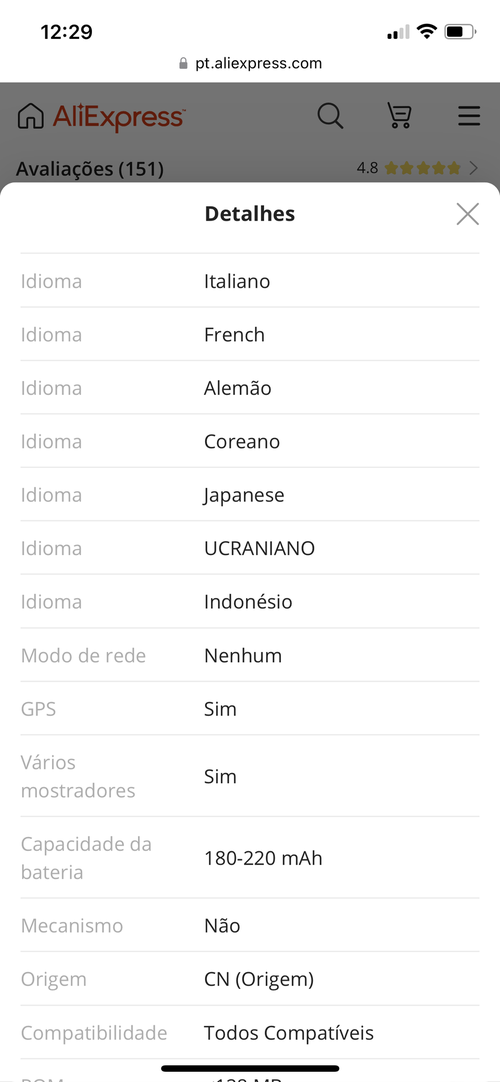This screenshot has width=500, height=1082.
Task: Open the hamburger menu icon
Action: 469,115
